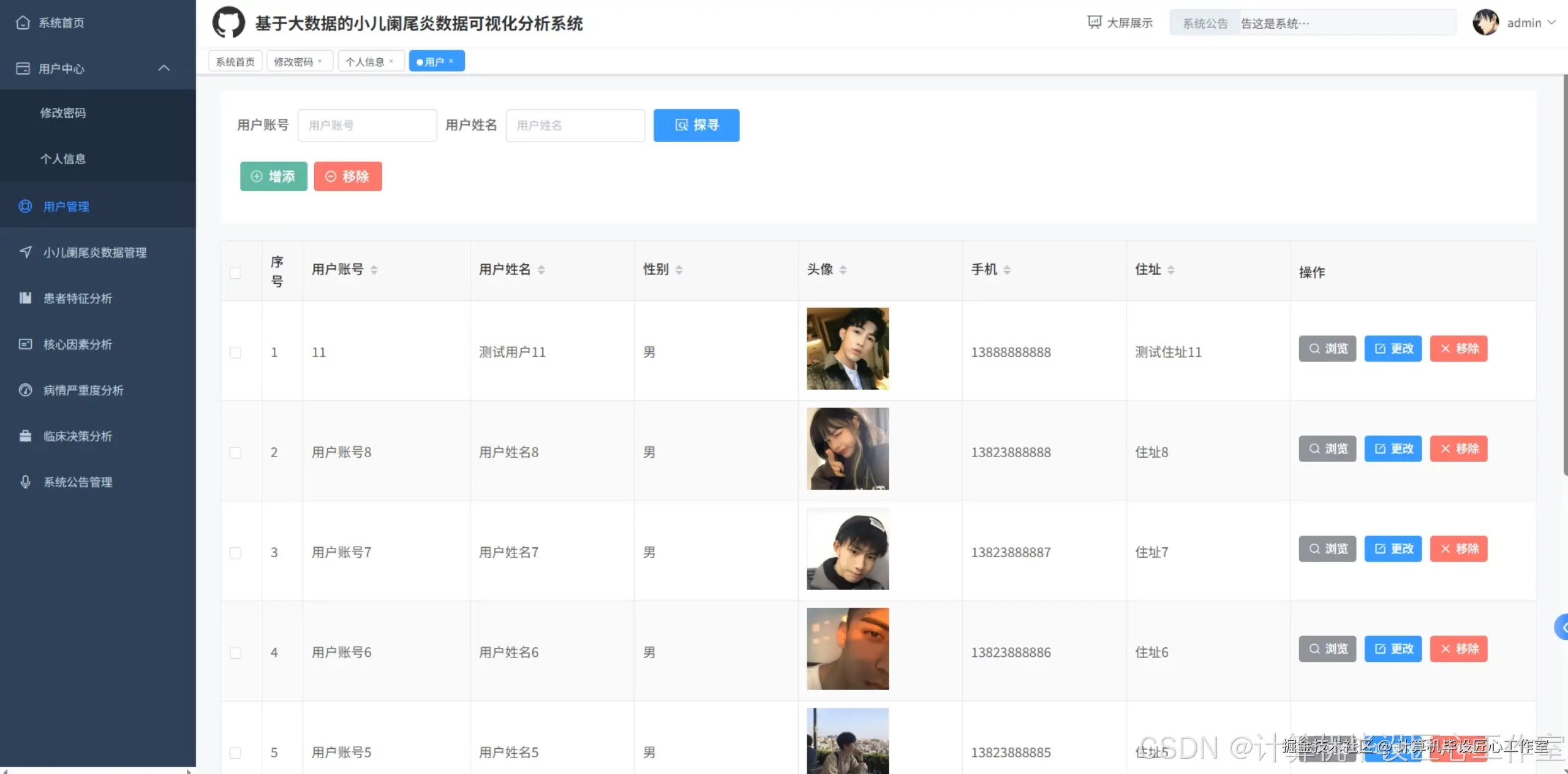Sort the table by 手机 column
The height and width of the screenshot is (774, 1568).
pyautogui.click(x=1007, y=269)
